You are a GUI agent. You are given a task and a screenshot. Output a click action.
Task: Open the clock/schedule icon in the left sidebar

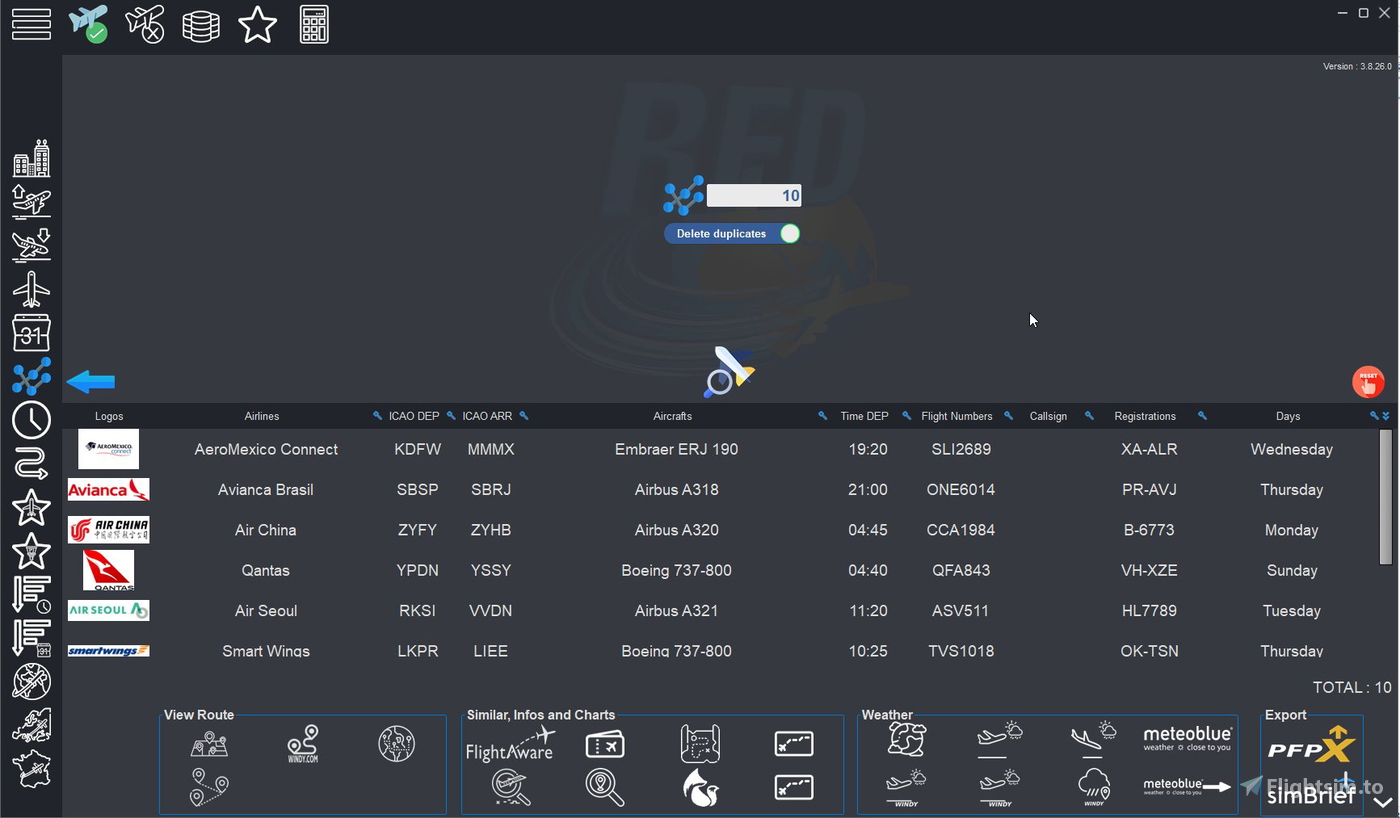tap(31, 421)
